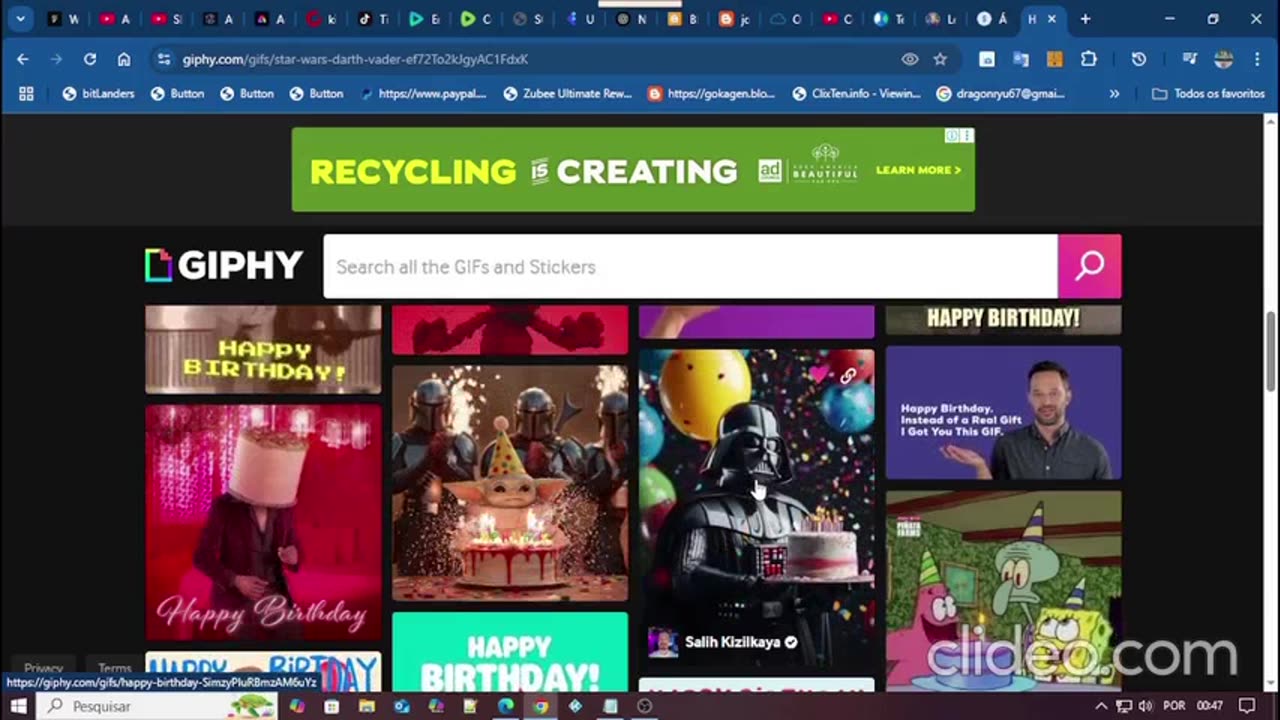Click the ad info icon on banner
Image resolution: width=1280 pixels, height=720 pixels.
[953, 136]
